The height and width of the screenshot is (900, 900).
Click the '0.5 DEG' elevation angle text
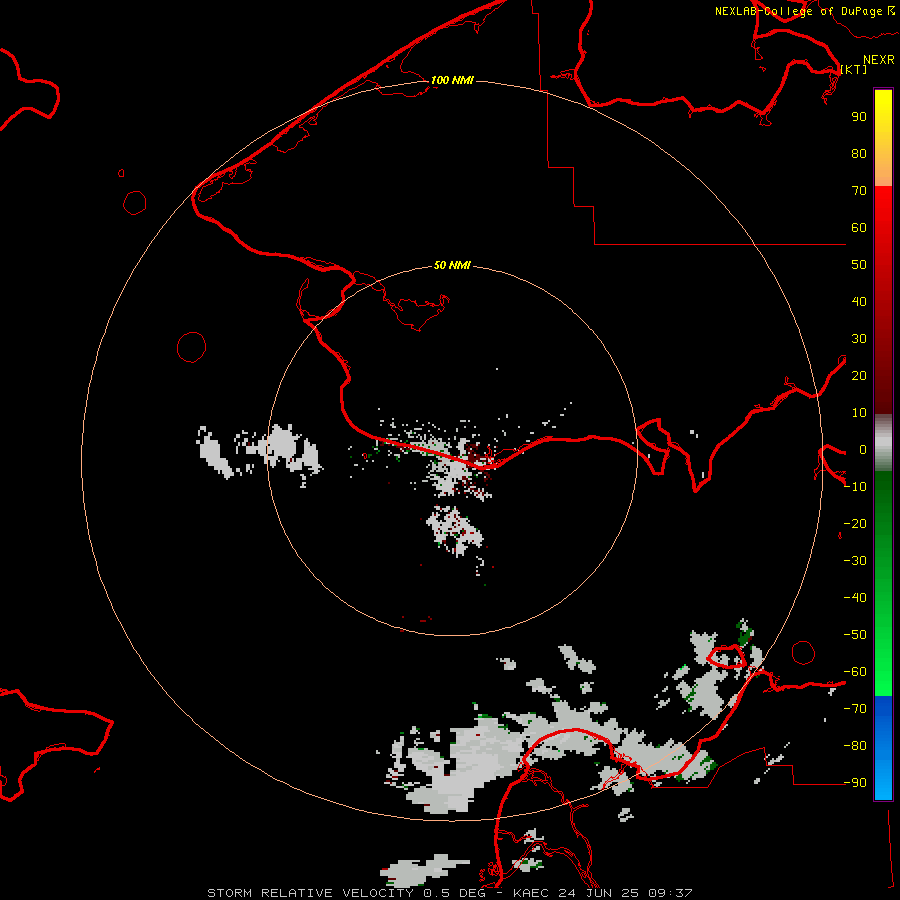tap(454, 893)
